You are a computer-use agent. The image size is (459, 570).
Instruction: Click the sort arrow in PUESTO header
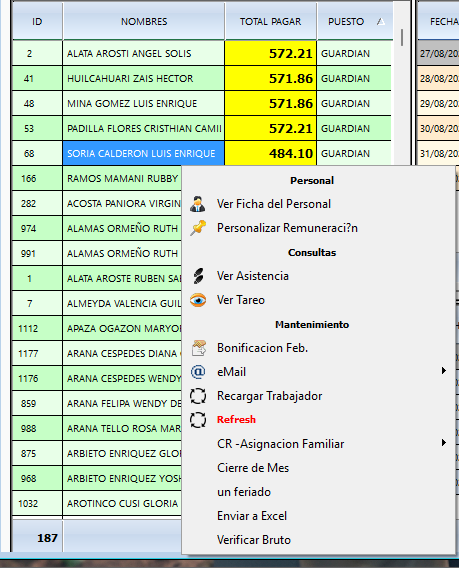[381, 22]
